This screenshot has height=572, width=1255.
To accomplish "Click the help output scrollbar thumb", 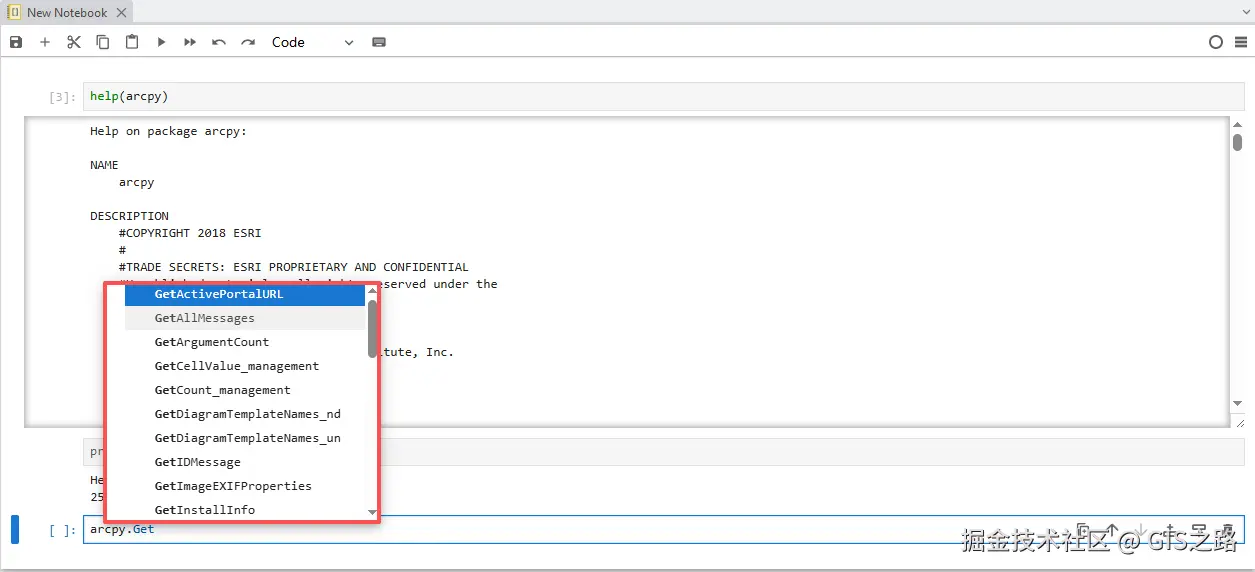I will coord(1237,142).
